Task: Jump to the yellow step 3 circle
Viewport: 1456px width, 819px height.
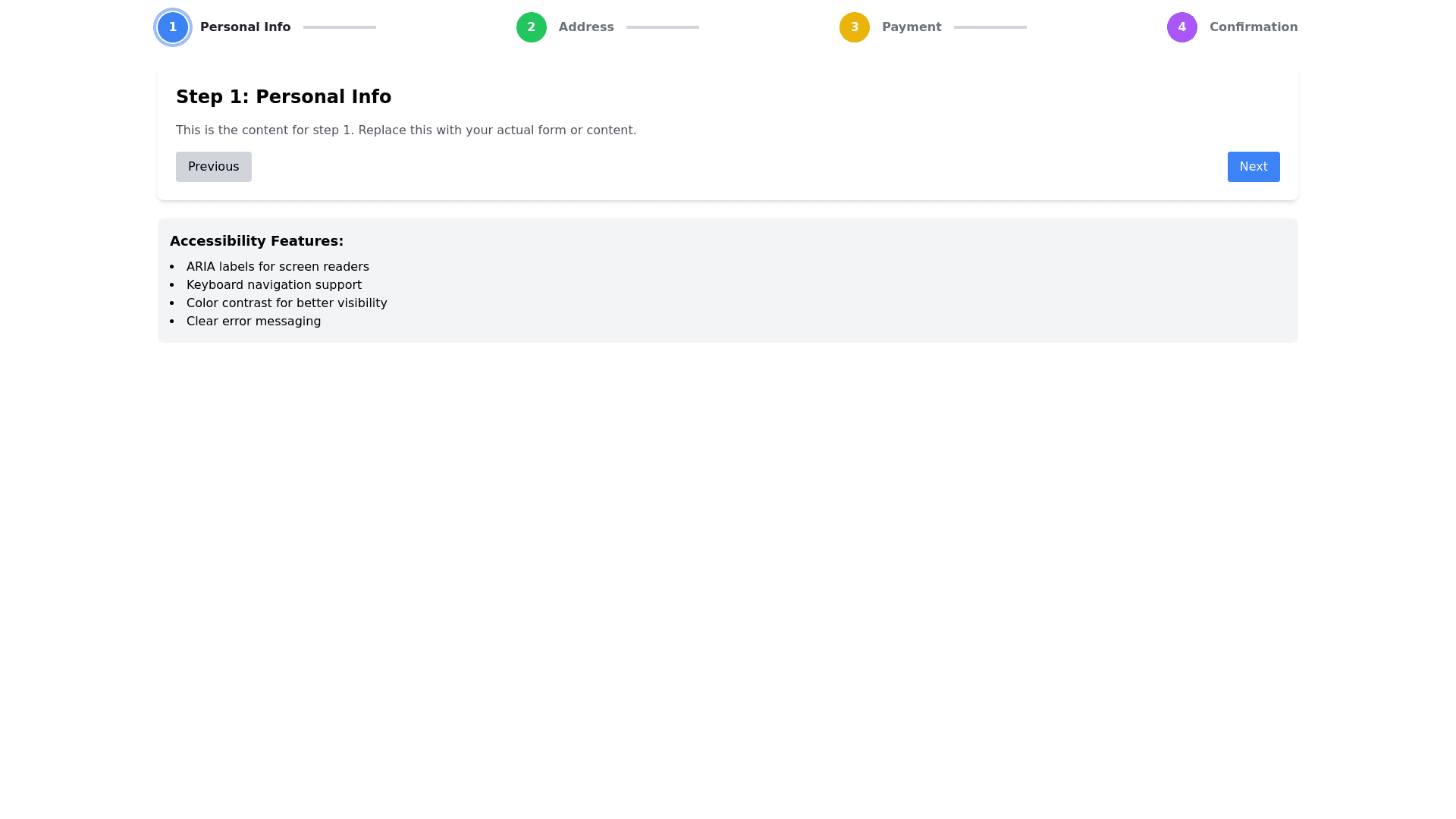Action: 854,27
